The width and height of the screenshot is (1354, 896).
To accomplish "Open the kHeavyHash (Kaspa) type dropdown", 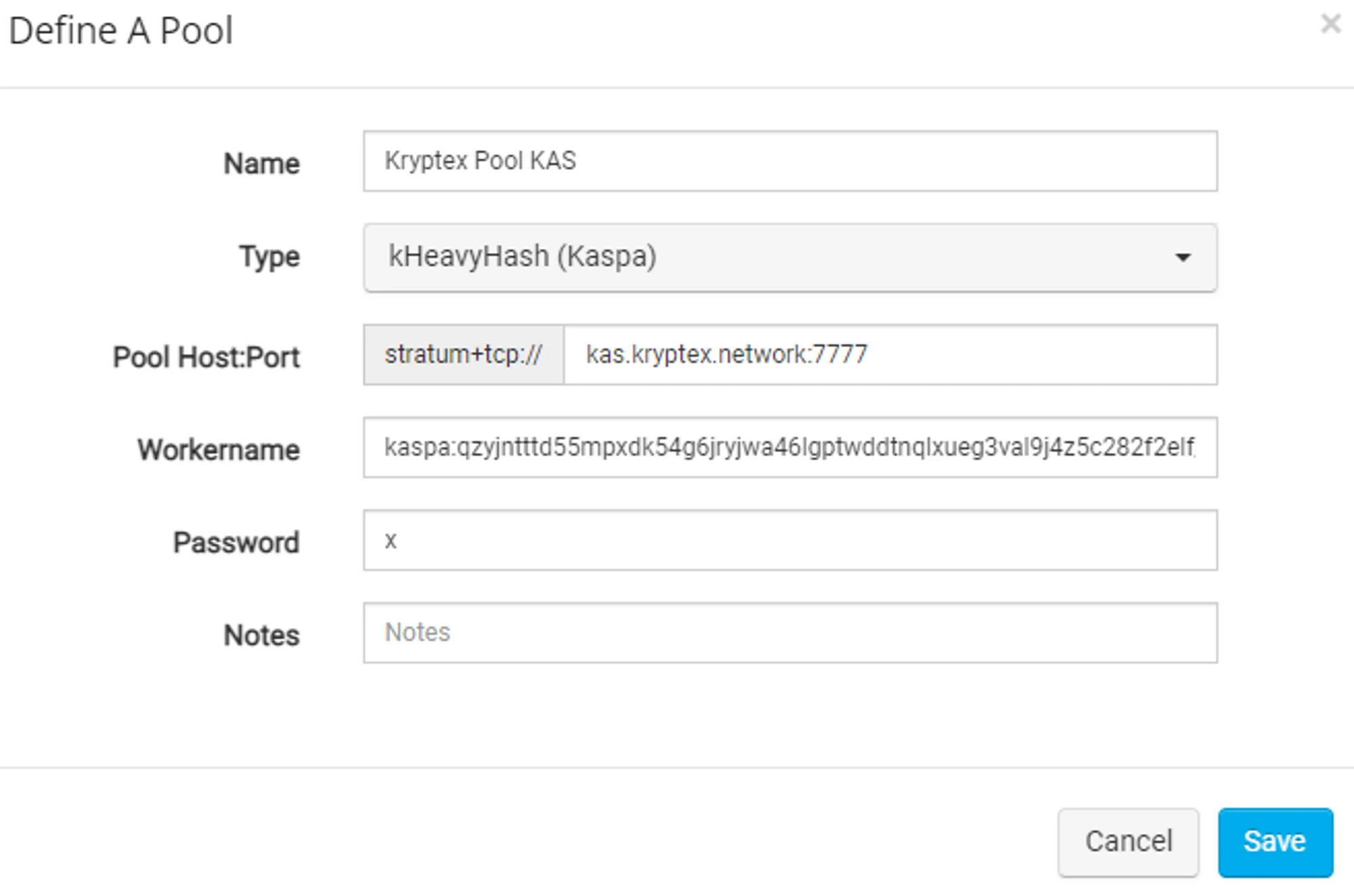I will [x=789, y=257].
